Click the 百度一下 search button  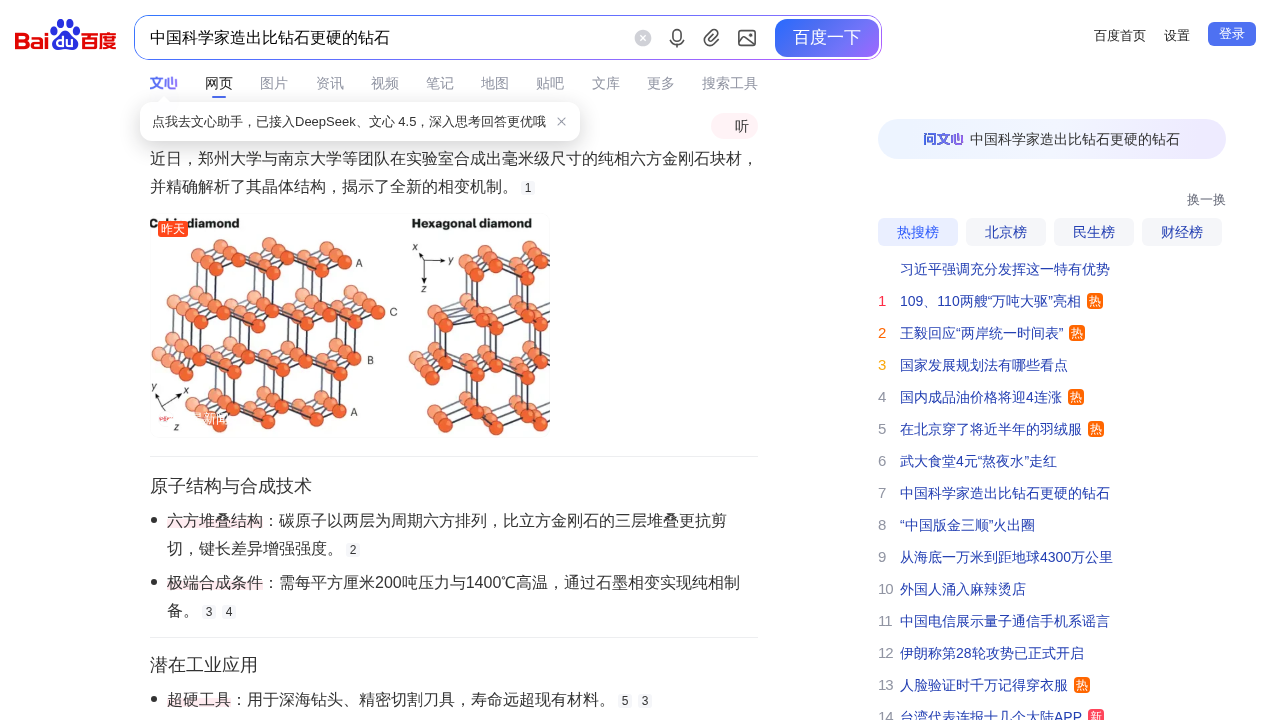tap(826, 38)
